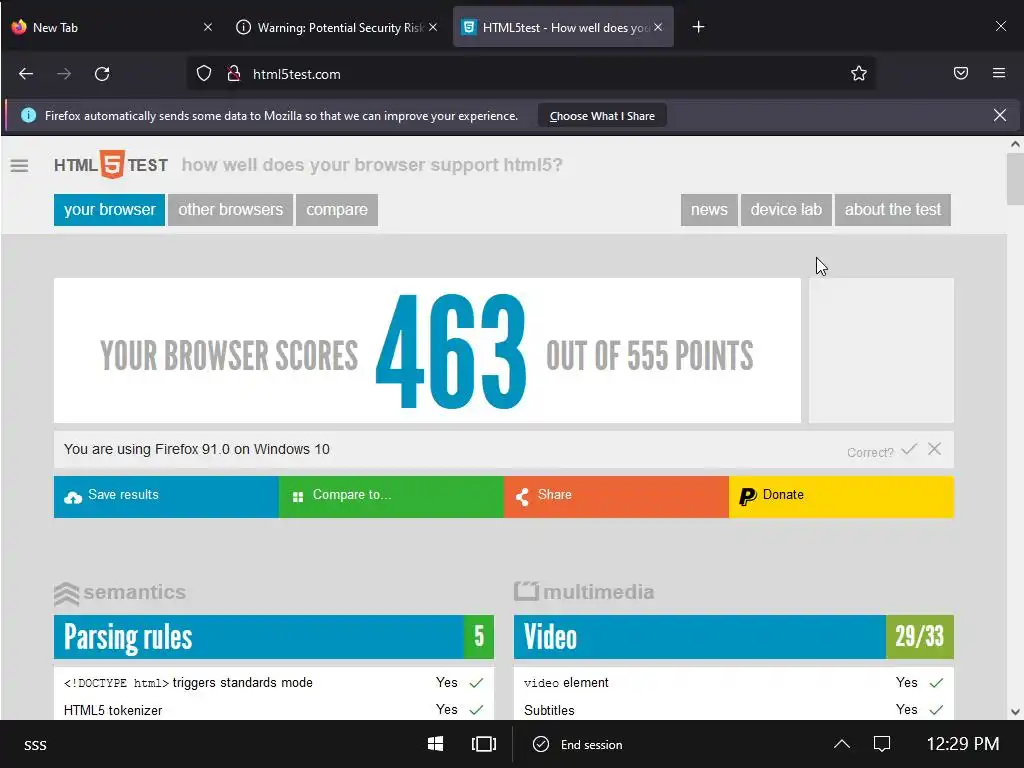Image resolution: width=1024 pixels, height=768 pixels.
Task: Click the Parsing rules section header
Action: pos(274,637)
